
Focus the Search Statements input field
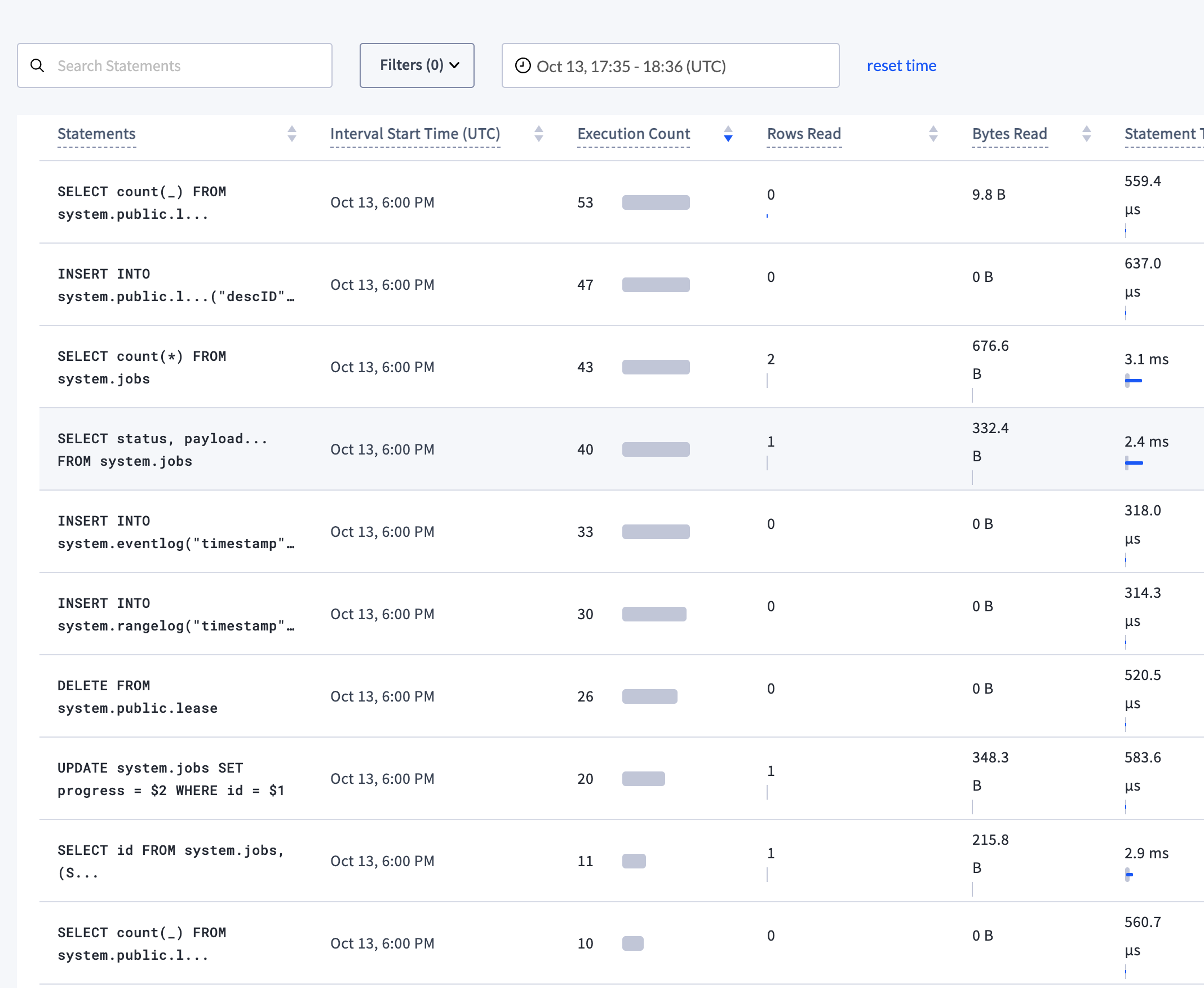188,66
